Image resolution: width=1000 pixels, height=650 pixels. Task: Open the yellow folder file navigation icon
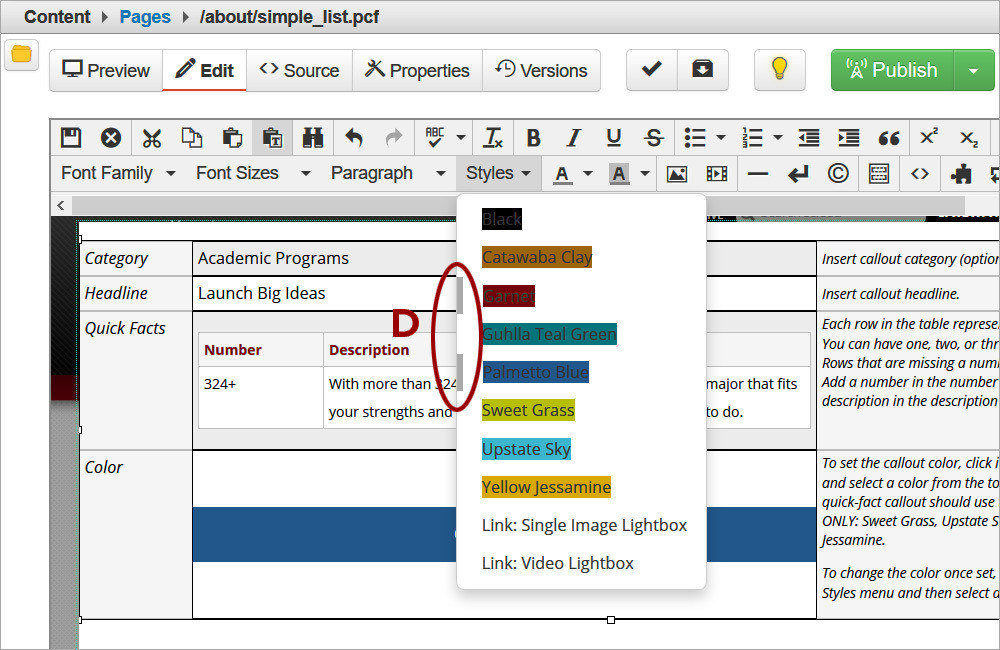tap(22, 54)
